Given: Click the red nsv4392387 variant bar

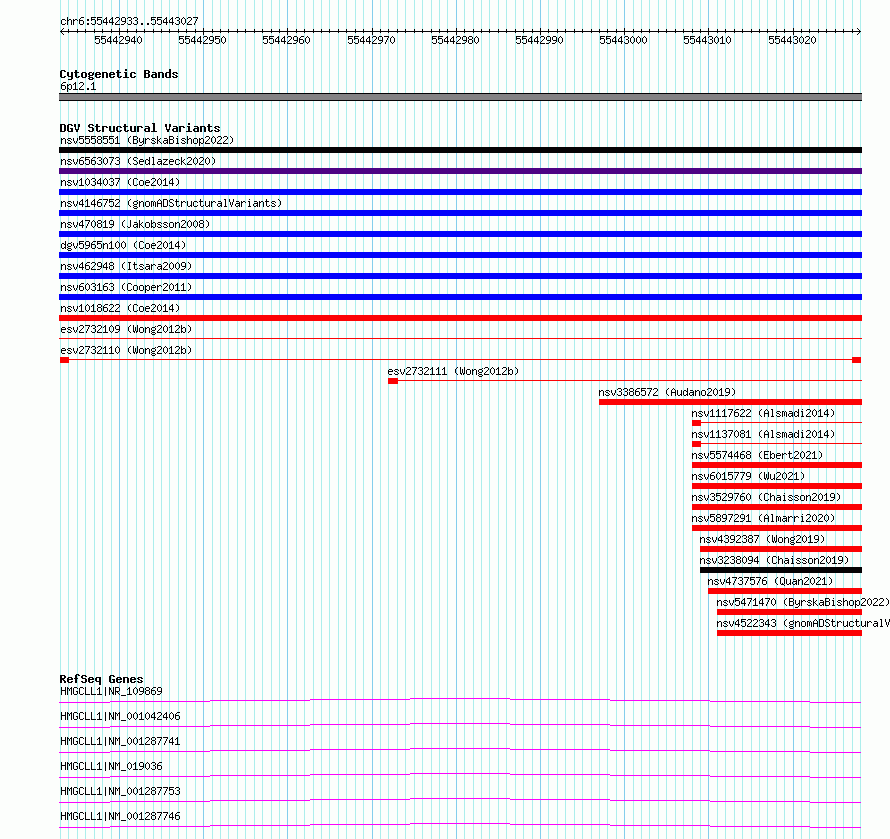Looking at the screenshot, I should (x=781, y=549).
